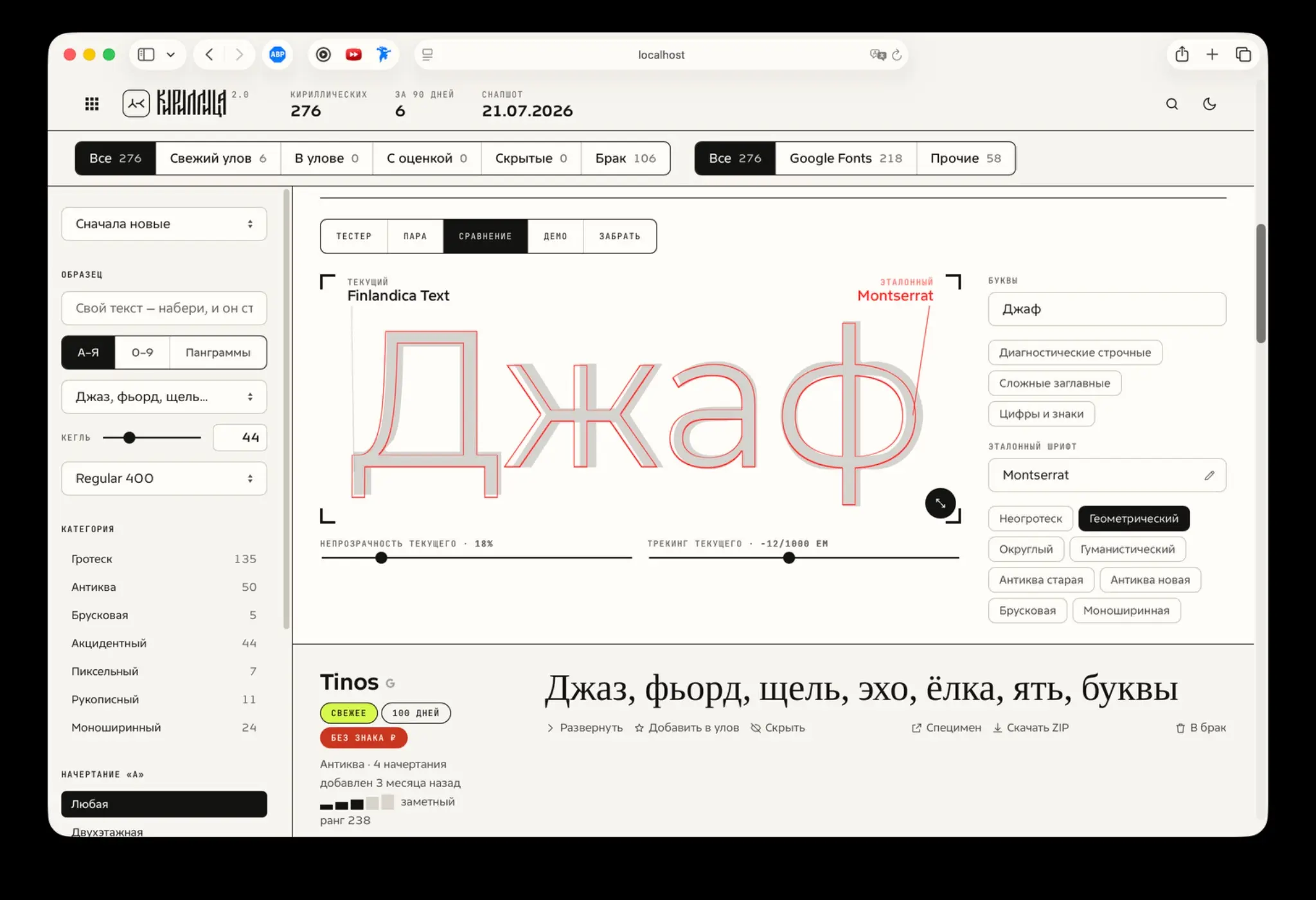Go back with the browser arrow

[209, 55]
